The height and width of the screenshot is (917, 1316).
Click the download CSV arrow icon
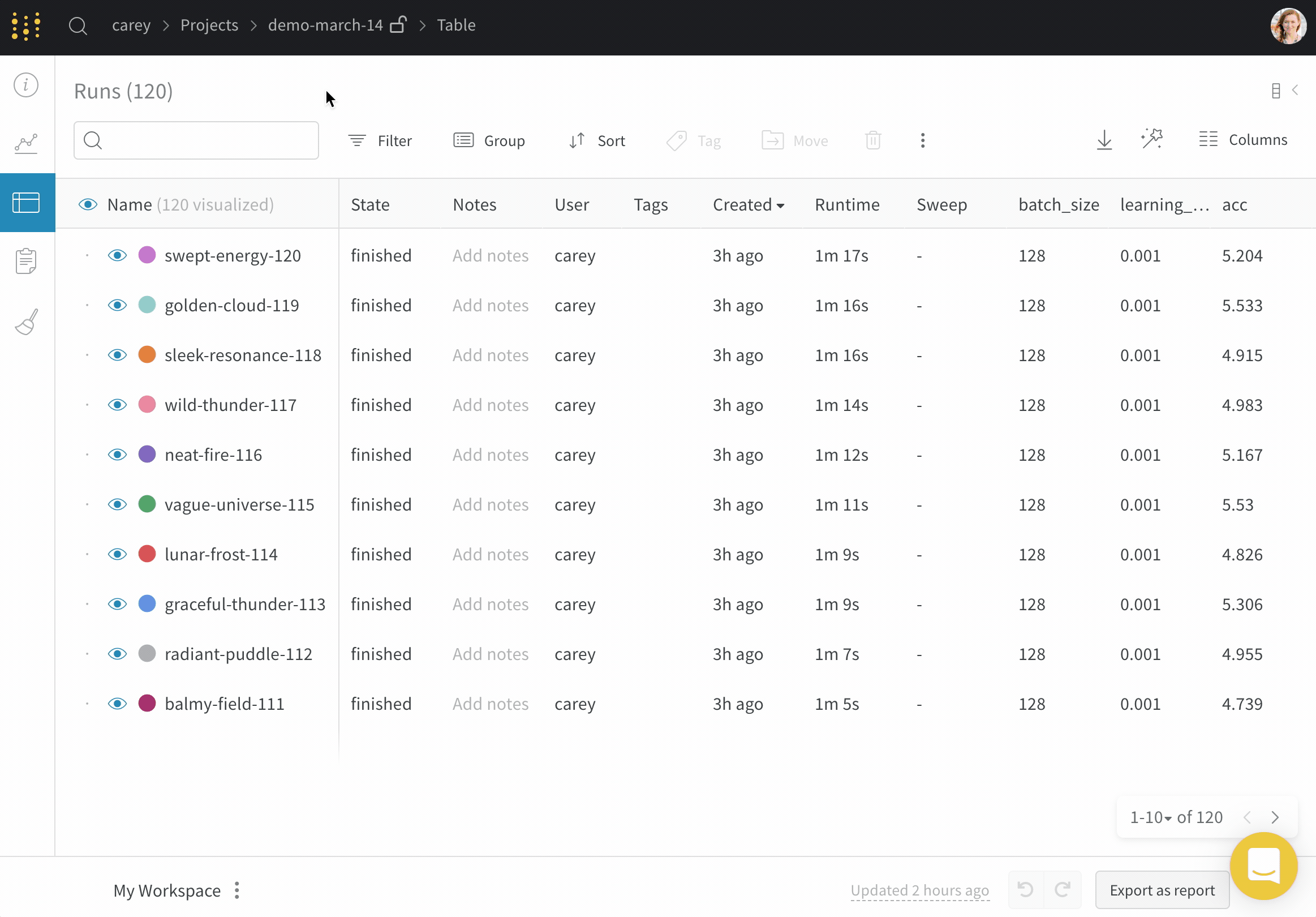tap(1104, 140)
